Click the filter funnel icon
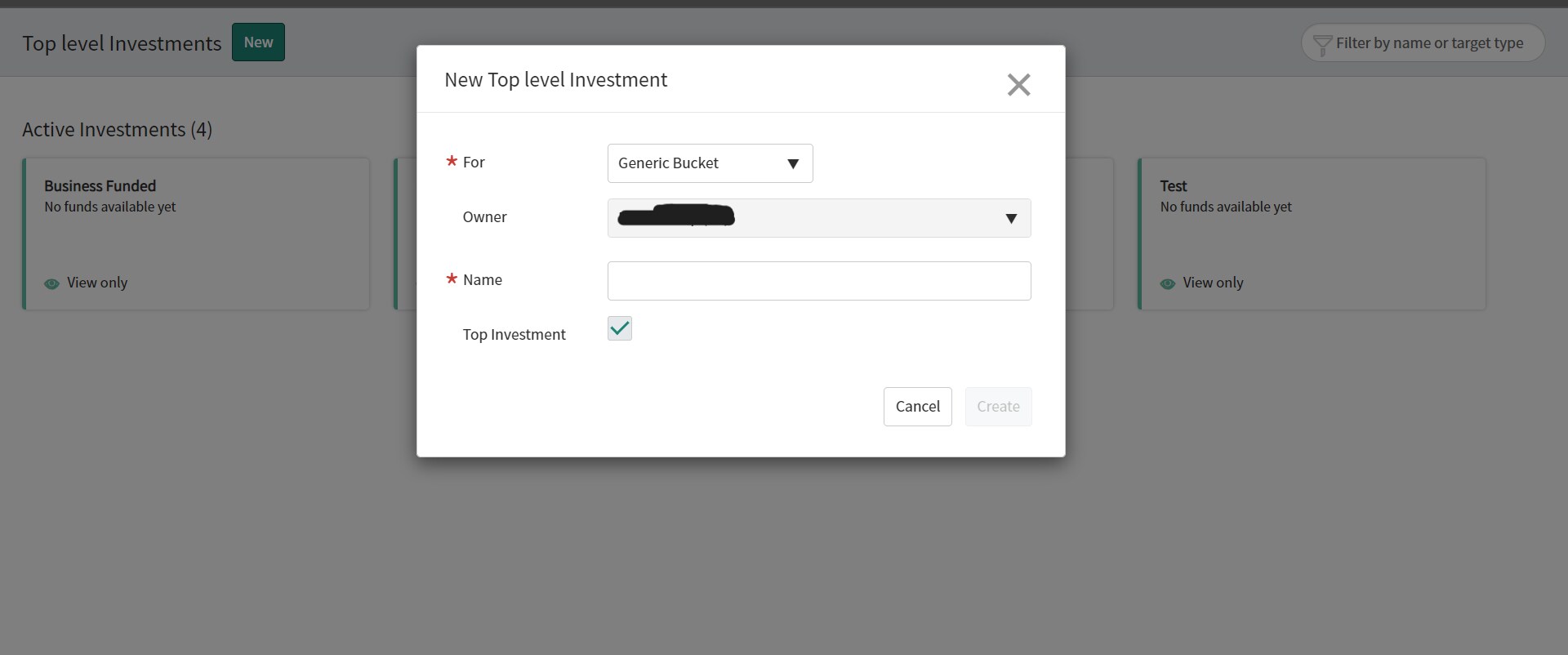Viewport: 1568px width, 655px height. coord(1322,44)
